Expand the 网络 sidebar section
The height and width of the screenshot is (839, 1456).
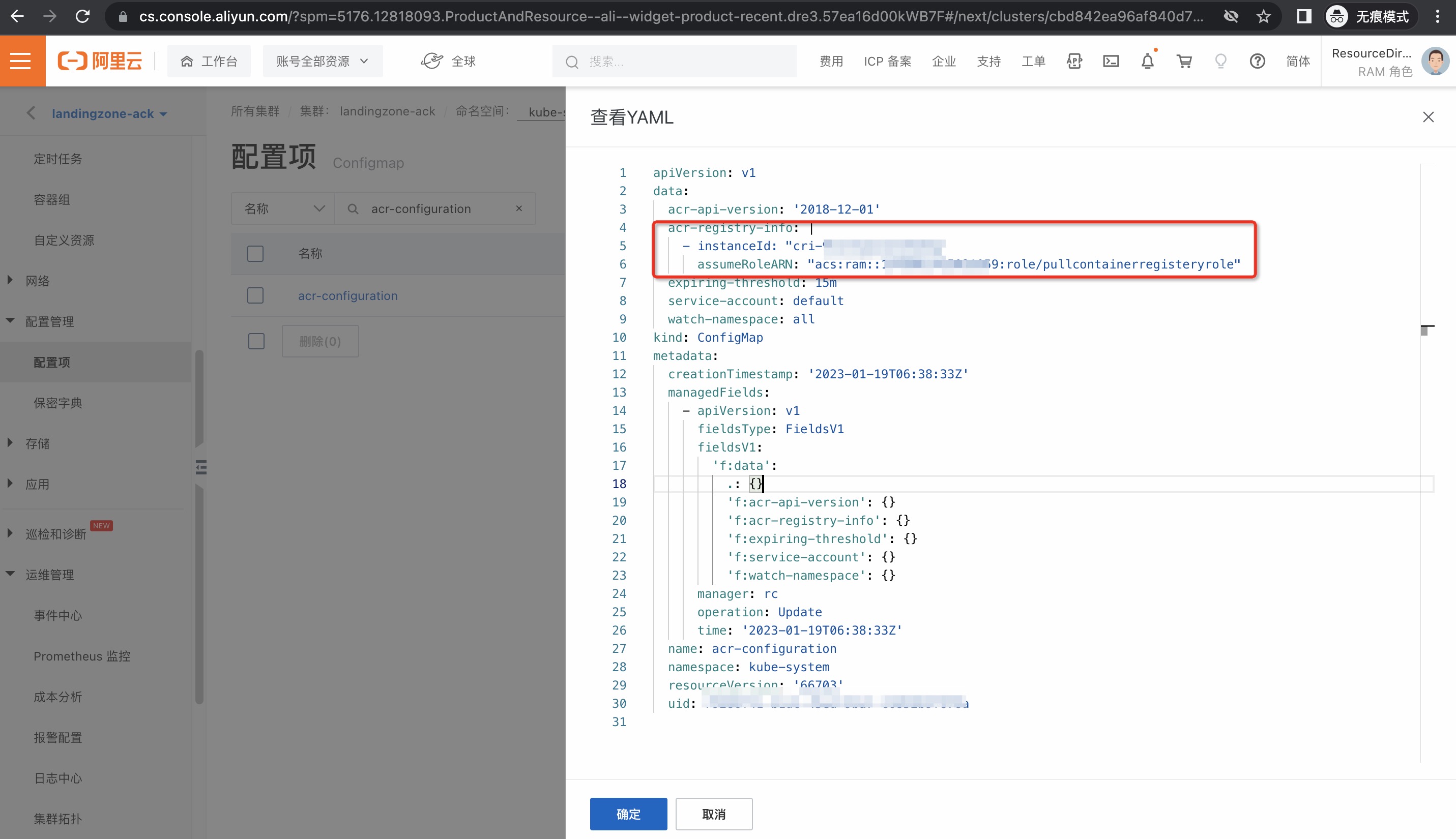[x=38, y=281]
